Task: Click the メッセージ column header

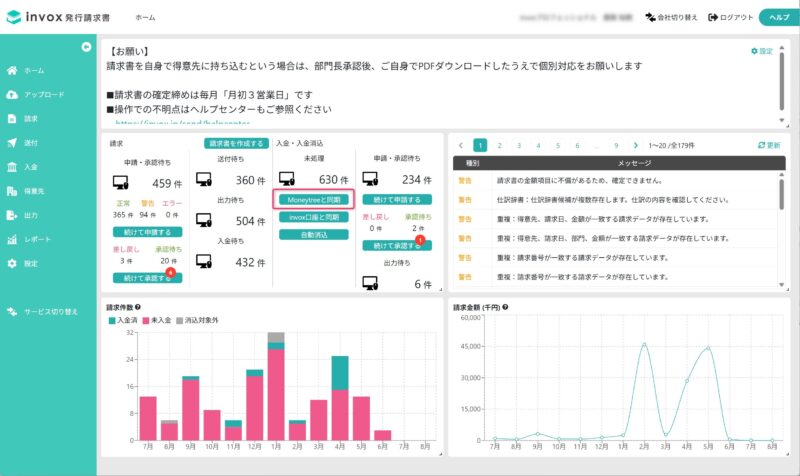Action: (634, 163)
